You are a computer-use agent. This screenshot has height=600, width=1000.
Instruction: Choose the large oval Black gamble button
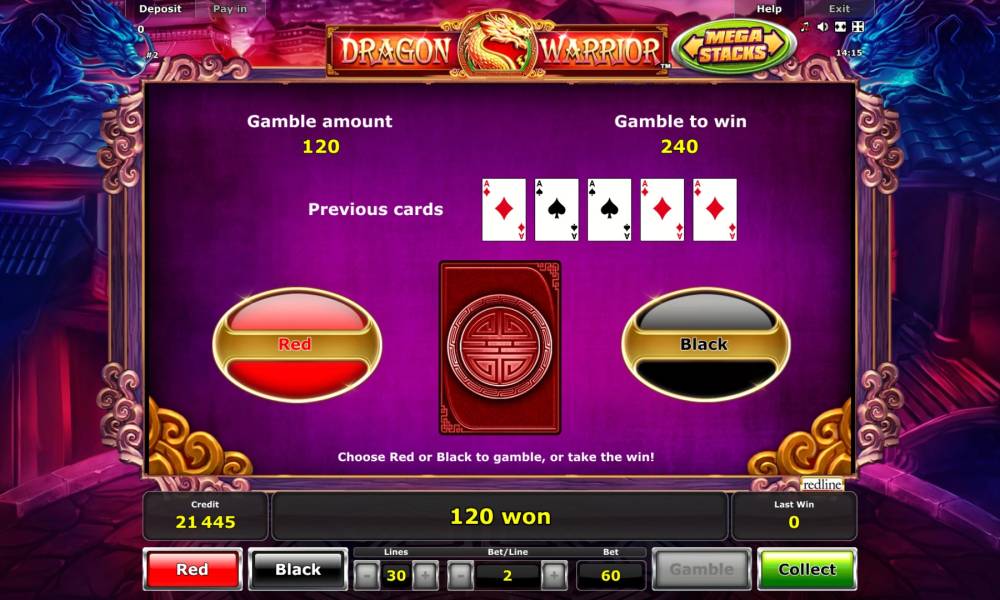point(705,344)
